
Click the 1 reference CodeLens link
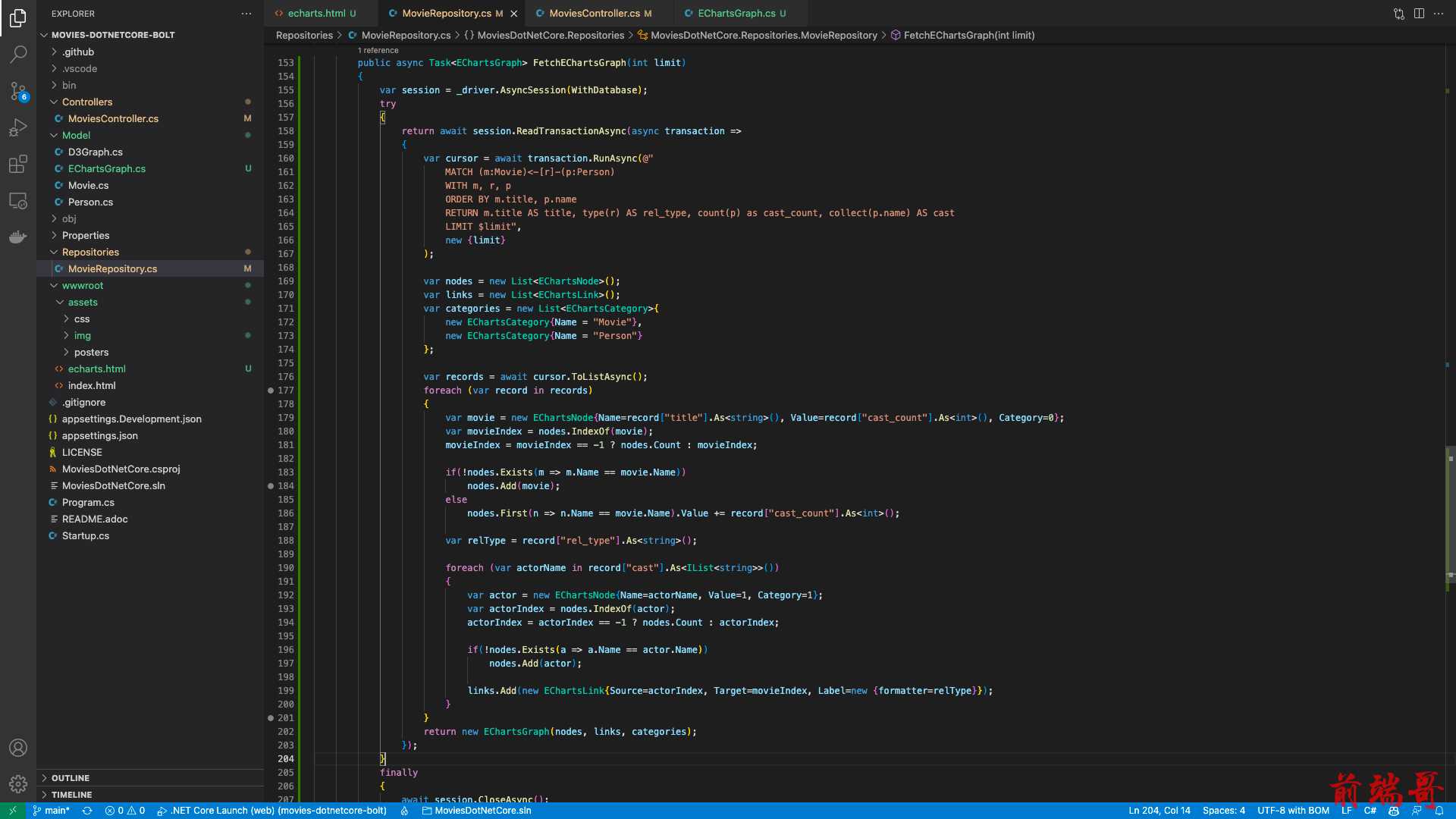click(x=378, y=50)
